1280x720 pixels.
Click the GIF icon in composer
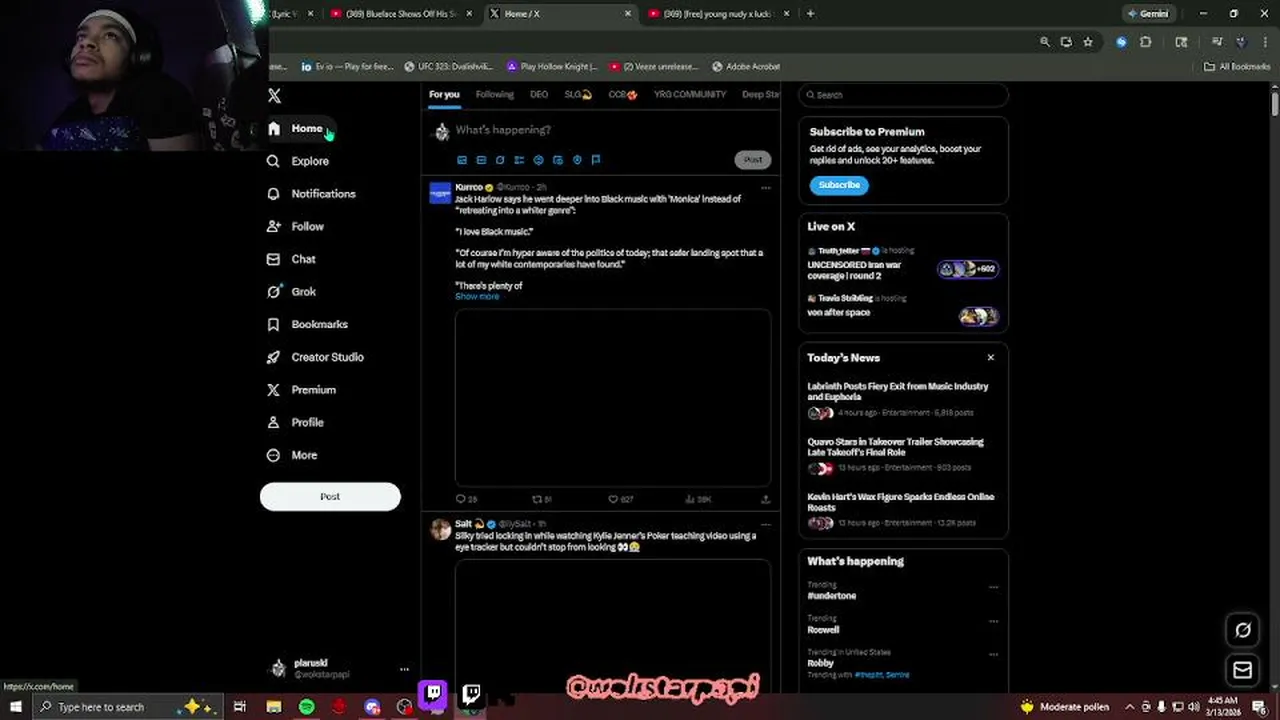(481, 160)
